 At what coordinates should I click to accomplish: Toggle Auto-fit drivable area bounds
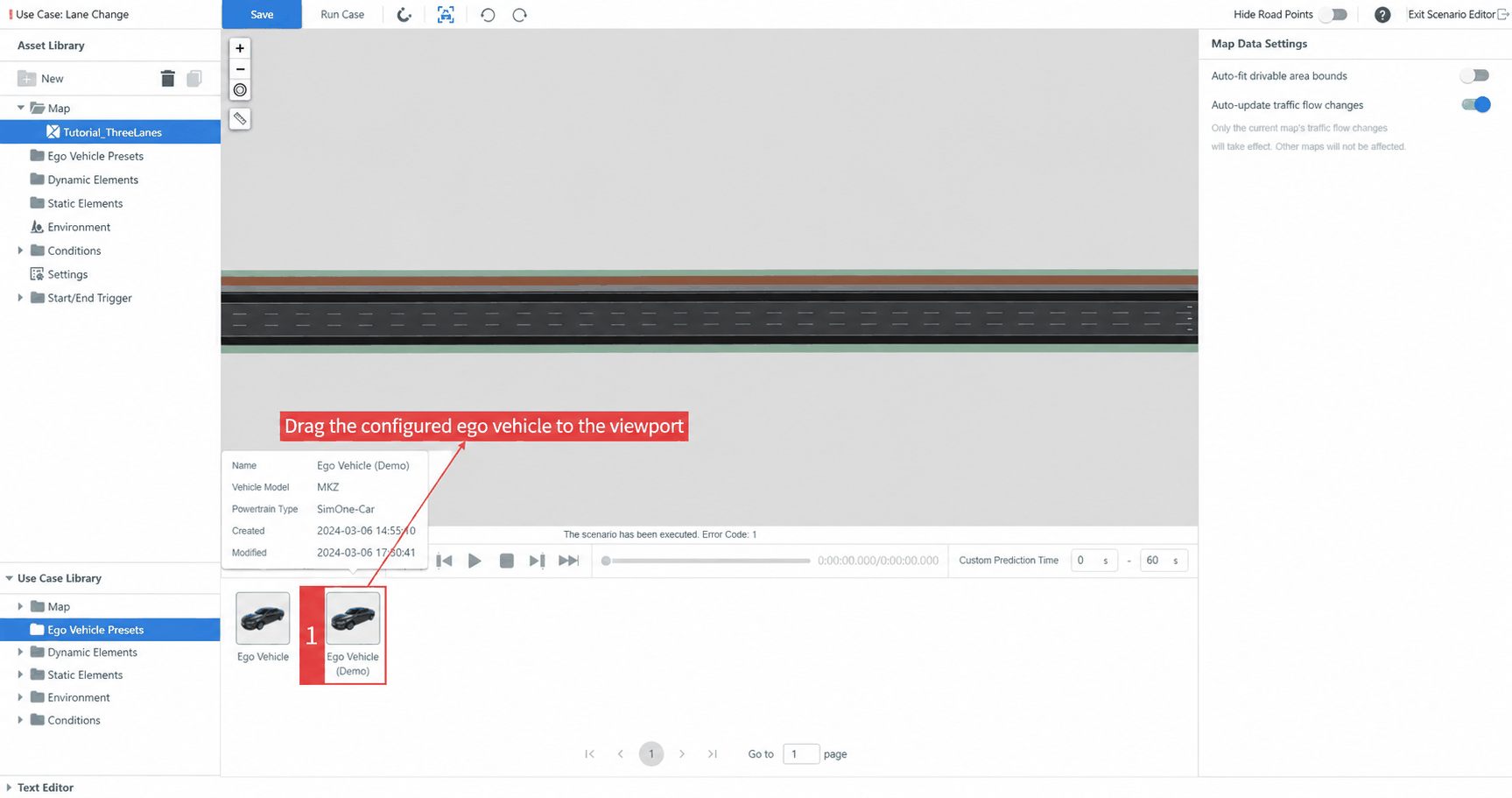tap(1474, 76)
